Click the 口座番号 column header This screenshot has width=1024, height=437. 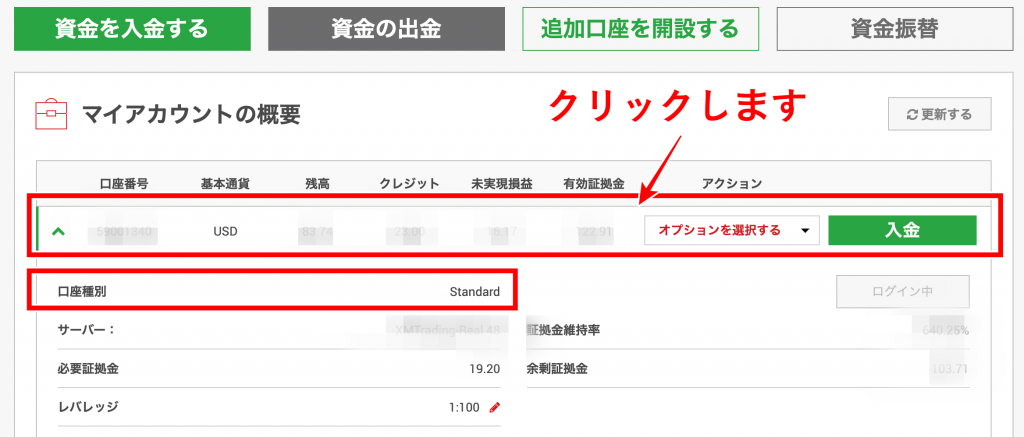(x=124, y=183)
